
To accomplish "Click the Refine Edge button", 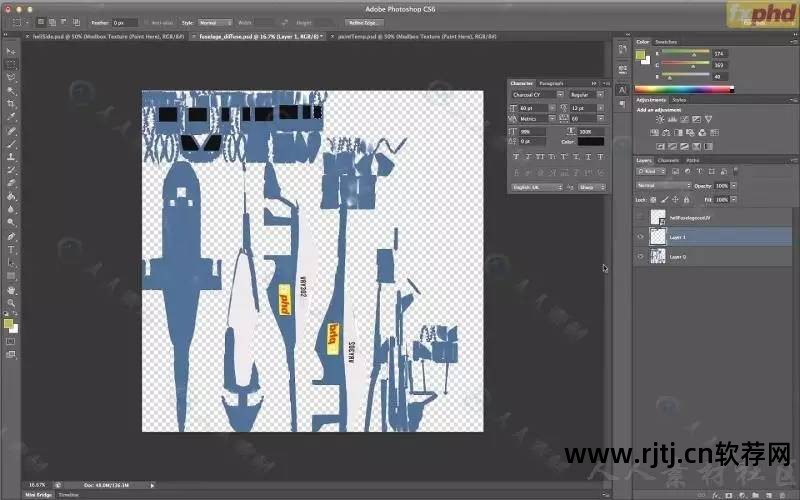I will click(x=363, y=23).
